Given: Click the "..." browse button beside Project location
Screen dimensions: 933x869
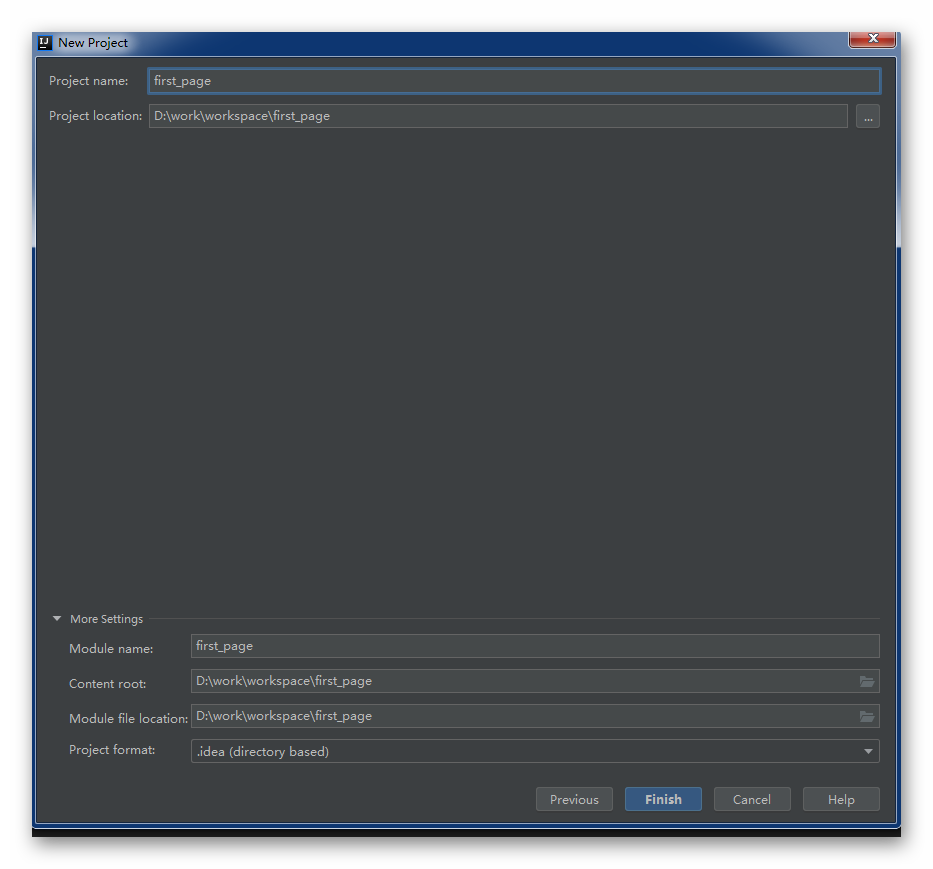Looking at the screenshot, I should tap(867, 116).
